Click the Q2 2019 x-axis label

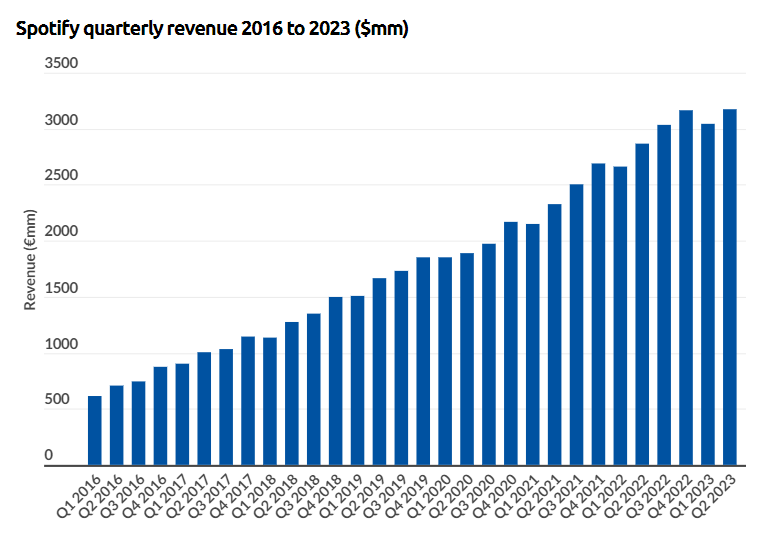click(364, 496)
